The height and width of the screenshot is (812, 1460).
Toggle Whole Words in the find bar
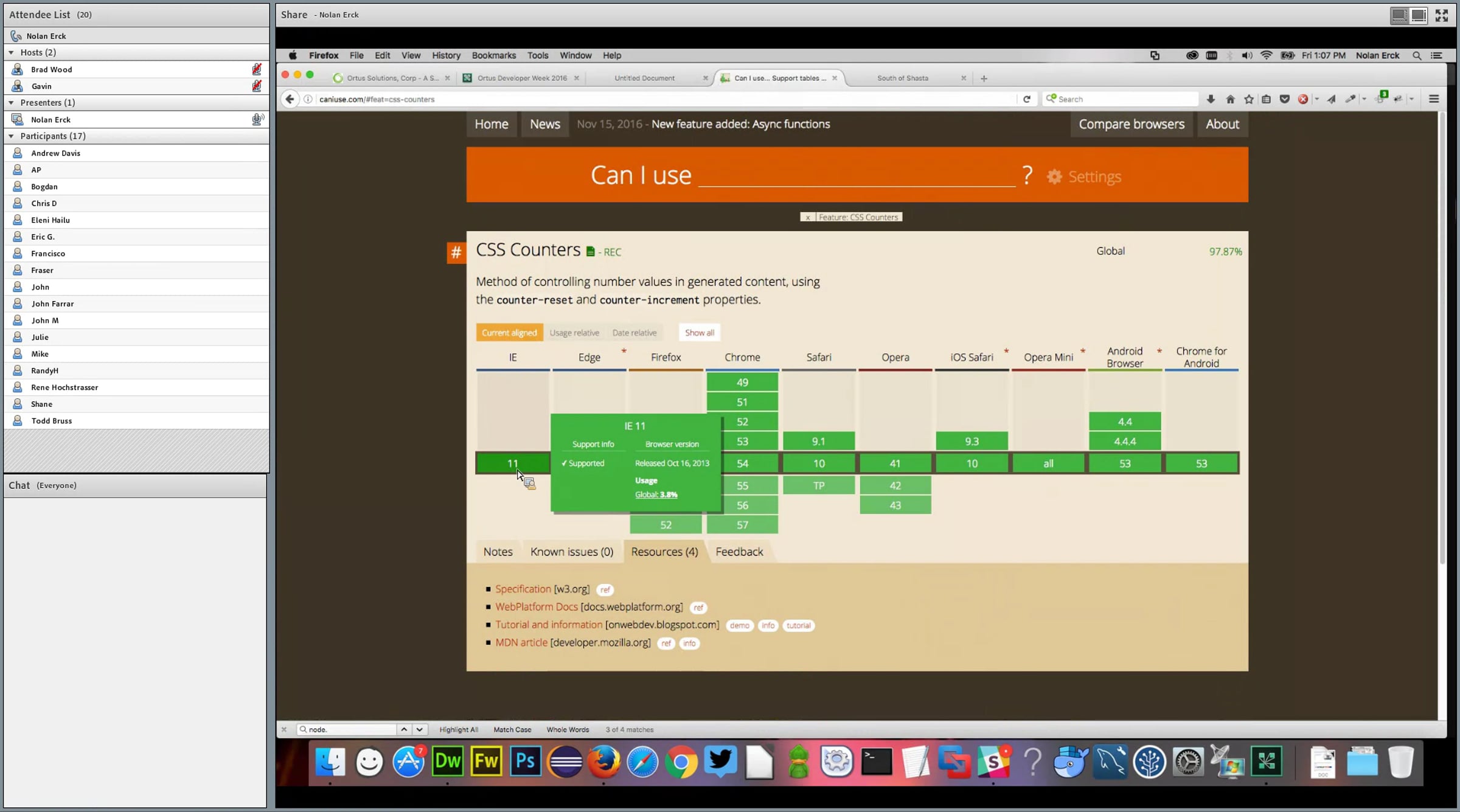coord(568,729)
